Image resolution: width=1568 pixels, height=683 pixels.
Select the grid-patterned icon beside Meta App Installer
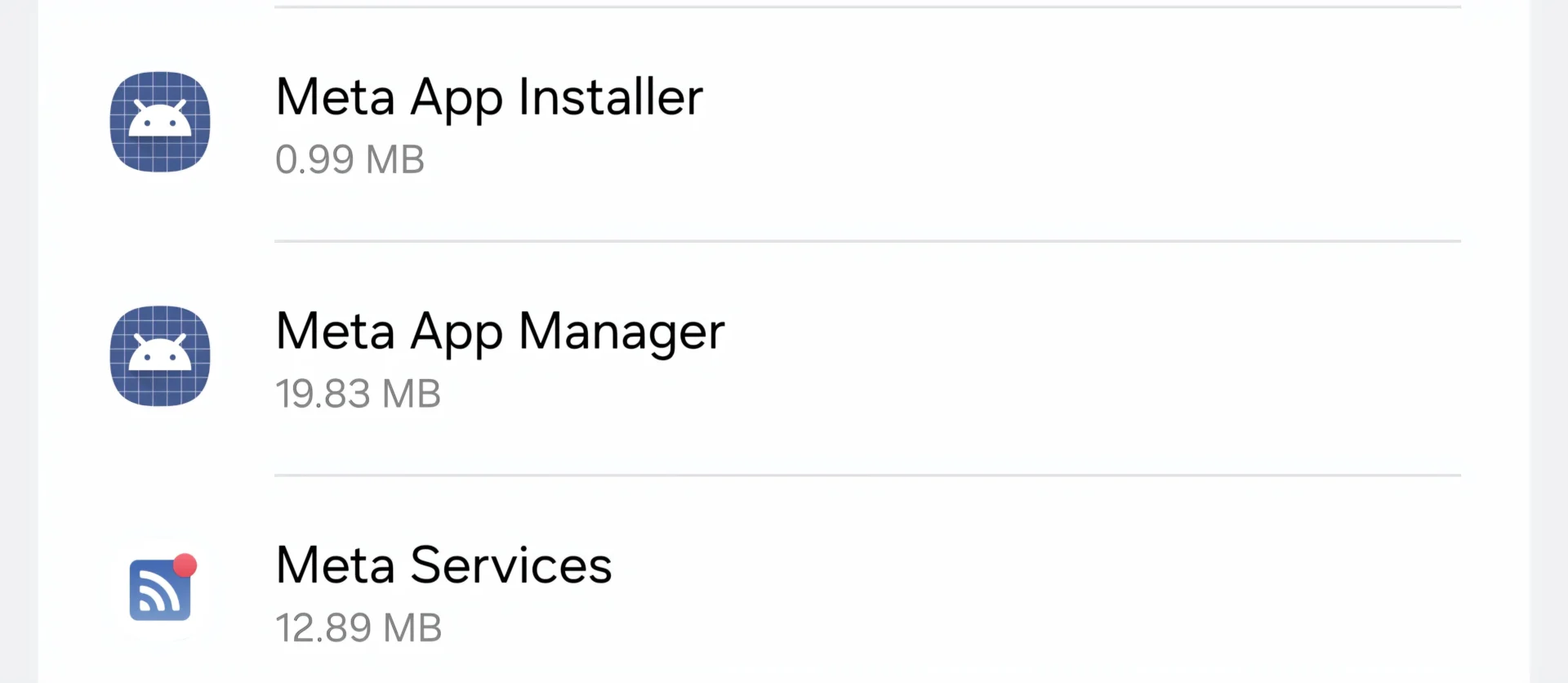tap(160, 123)
